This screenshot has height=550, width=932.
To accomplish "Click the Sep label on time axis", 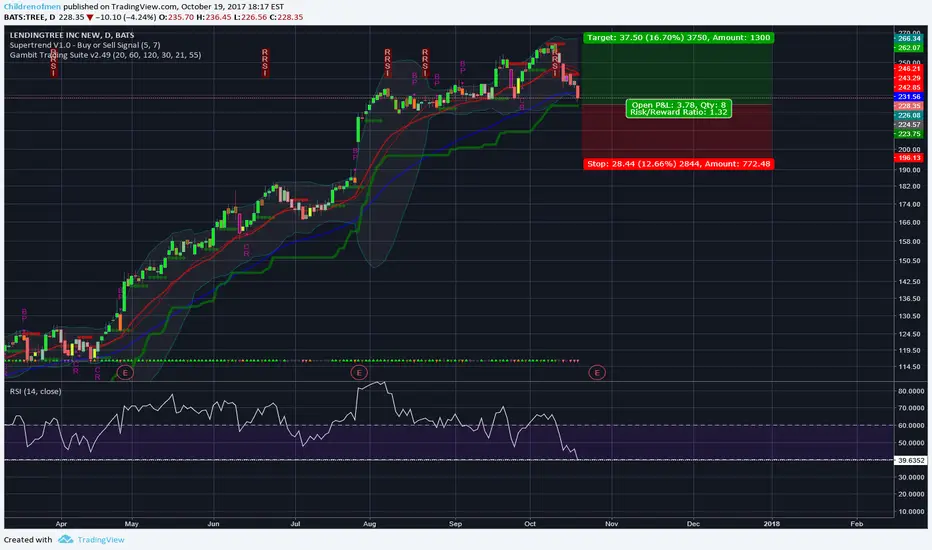I will (x=455, y=524).
